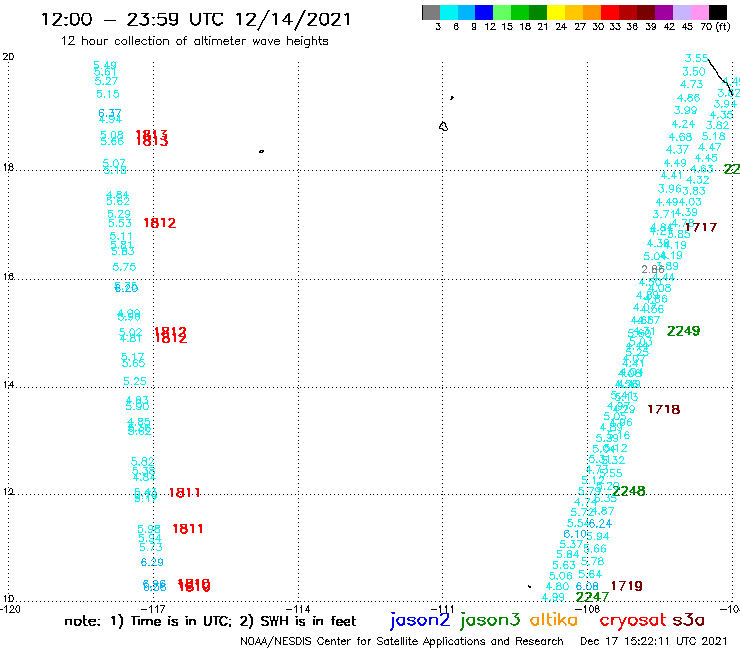Click the '-120' longitude axis label

tap(11, 609)
